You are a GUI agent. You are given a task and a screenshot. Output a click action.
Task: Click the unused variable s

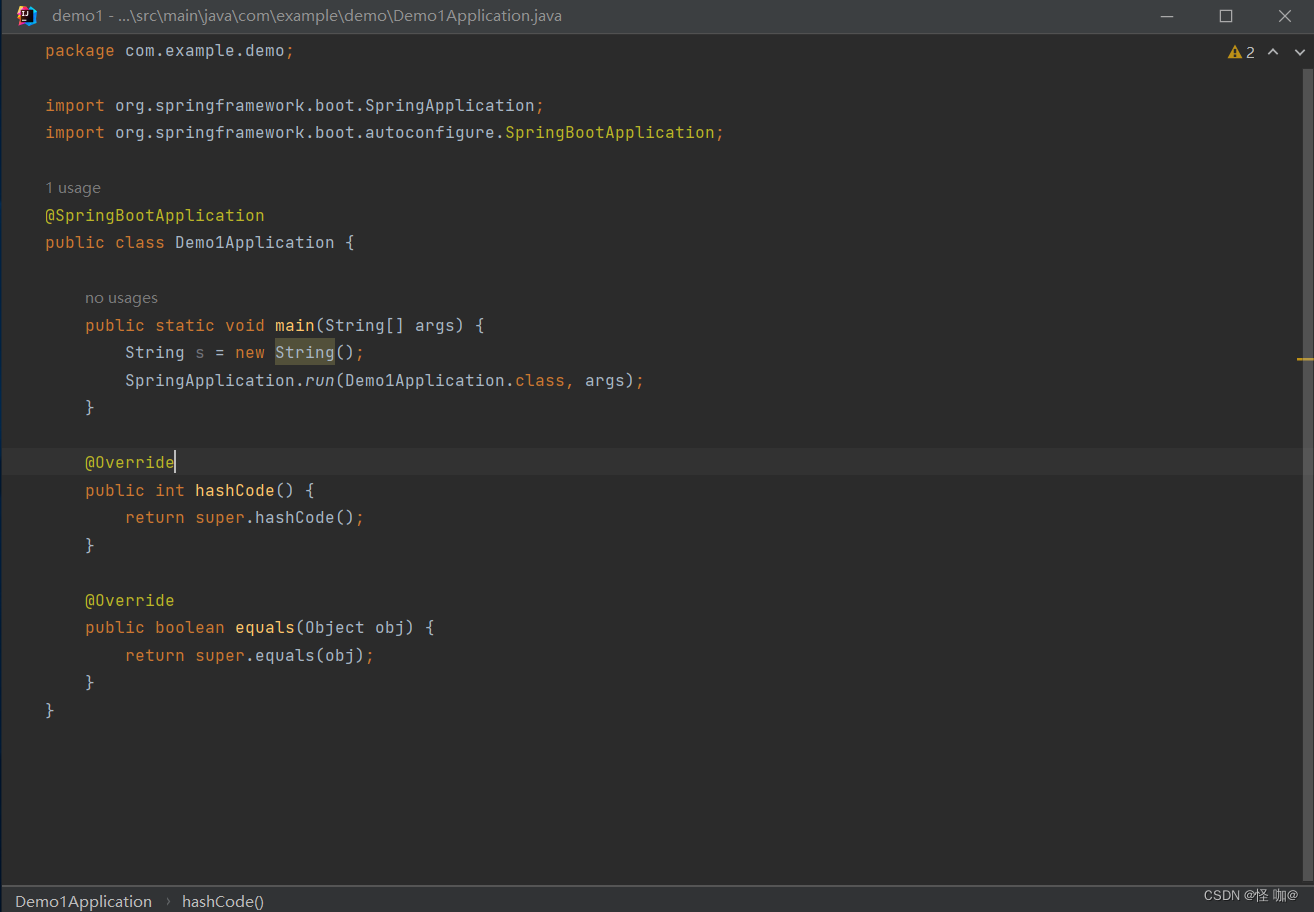point(200,352)
